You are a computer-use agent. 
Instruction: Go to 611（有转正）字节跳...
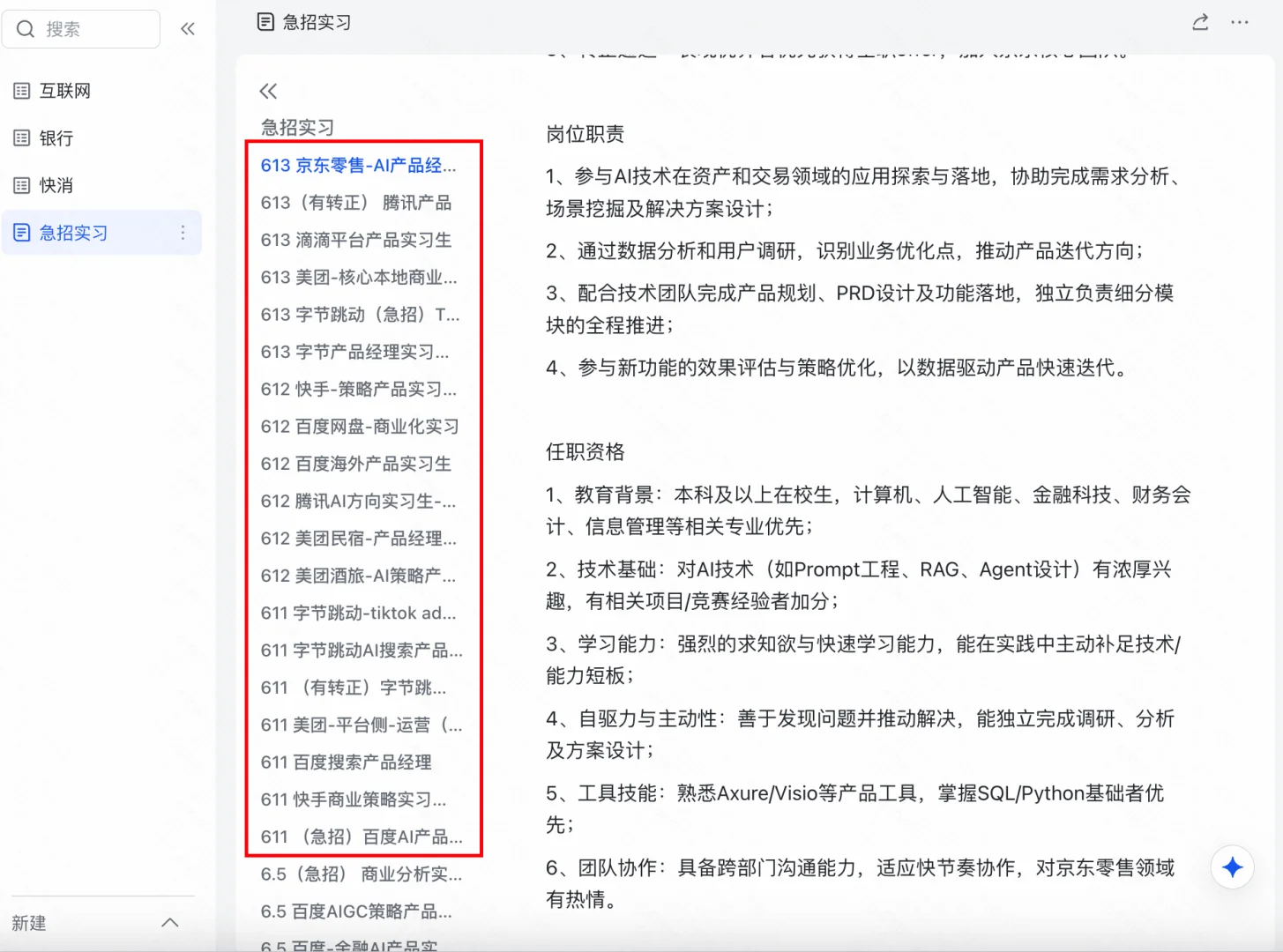click(354, 688)
